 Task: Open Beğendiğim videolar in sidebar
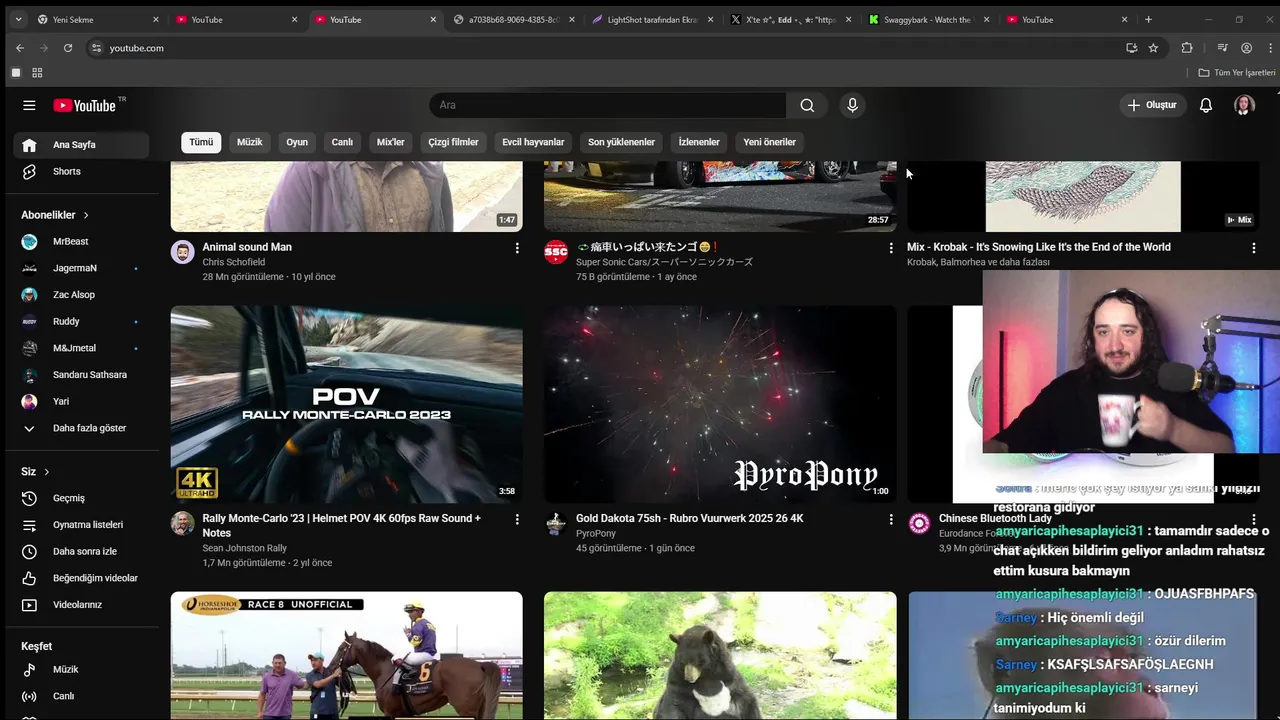(81, 578)
